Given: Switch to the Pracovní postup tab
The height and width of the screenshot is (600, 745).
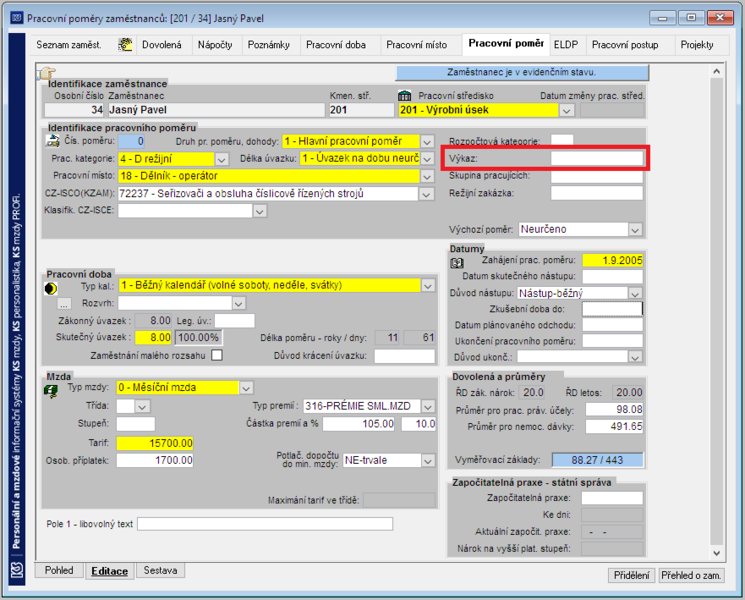Looking at the screenshot, I should tap(625, 45).
